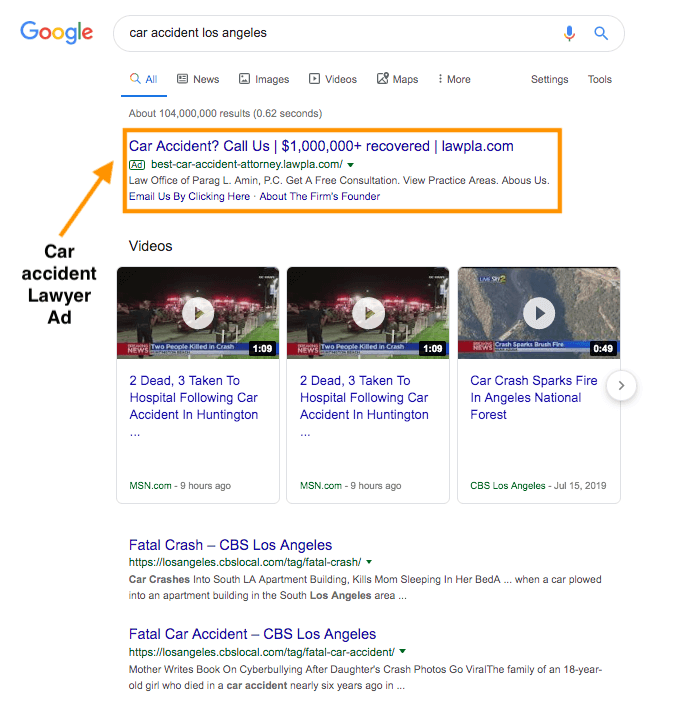Expand arrow next to fatal-crash URL
Viewport: 681px width, 701px height.
coord(369,562)
